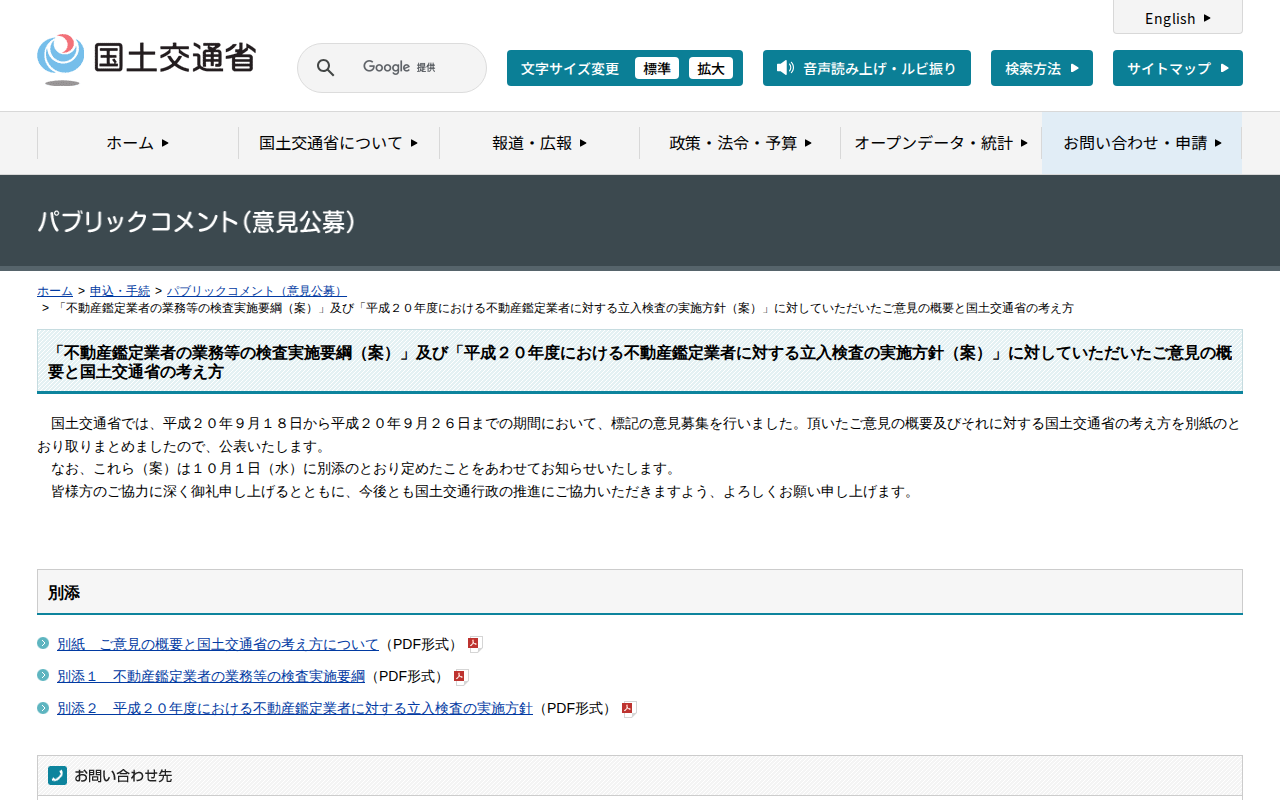Open オープンデータ・統計 navigation item
The width and height of the screenshot is (1280, 800).
[x=941, y=143]
